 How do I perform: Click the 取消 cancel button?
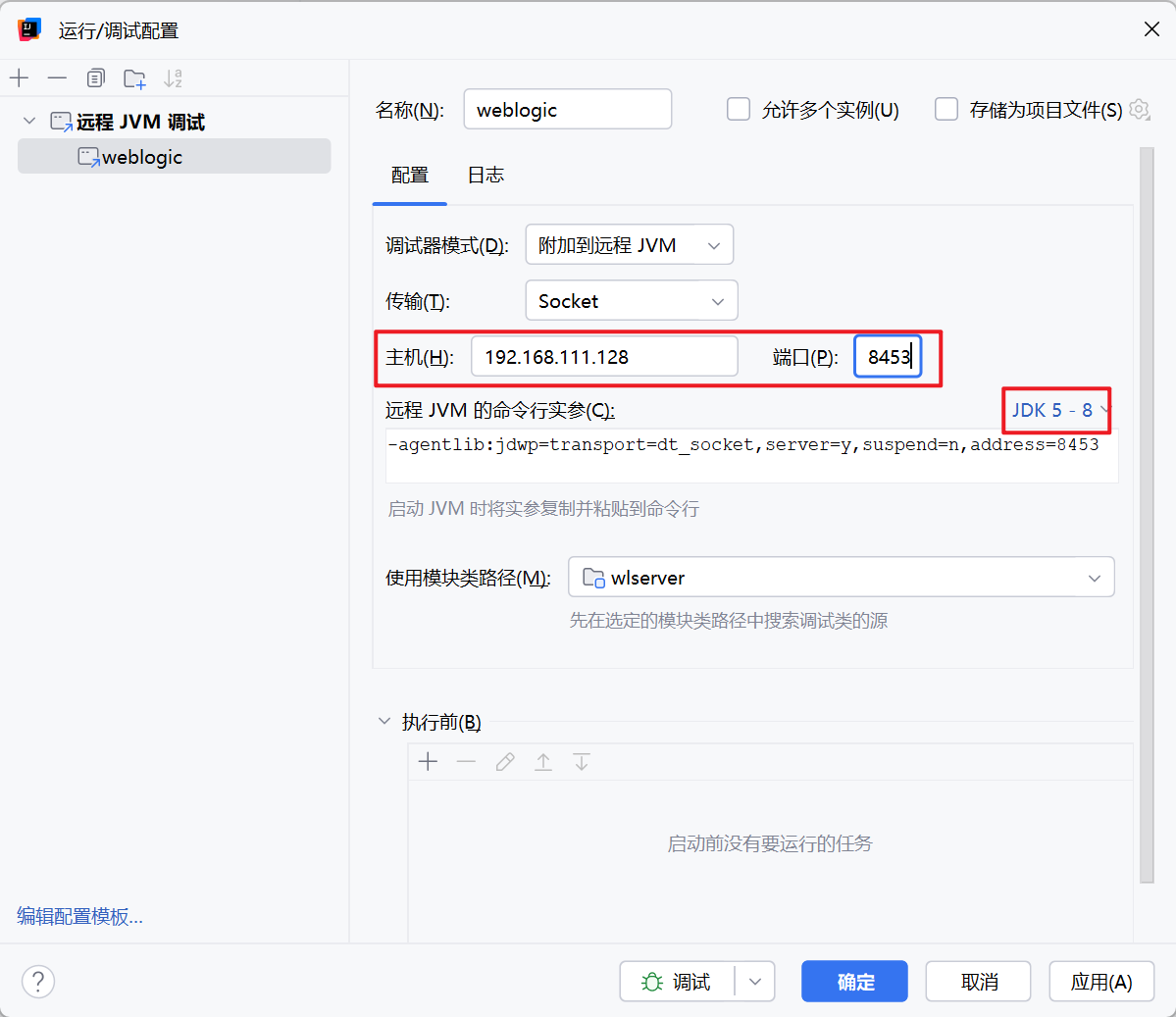pos(979,982)
